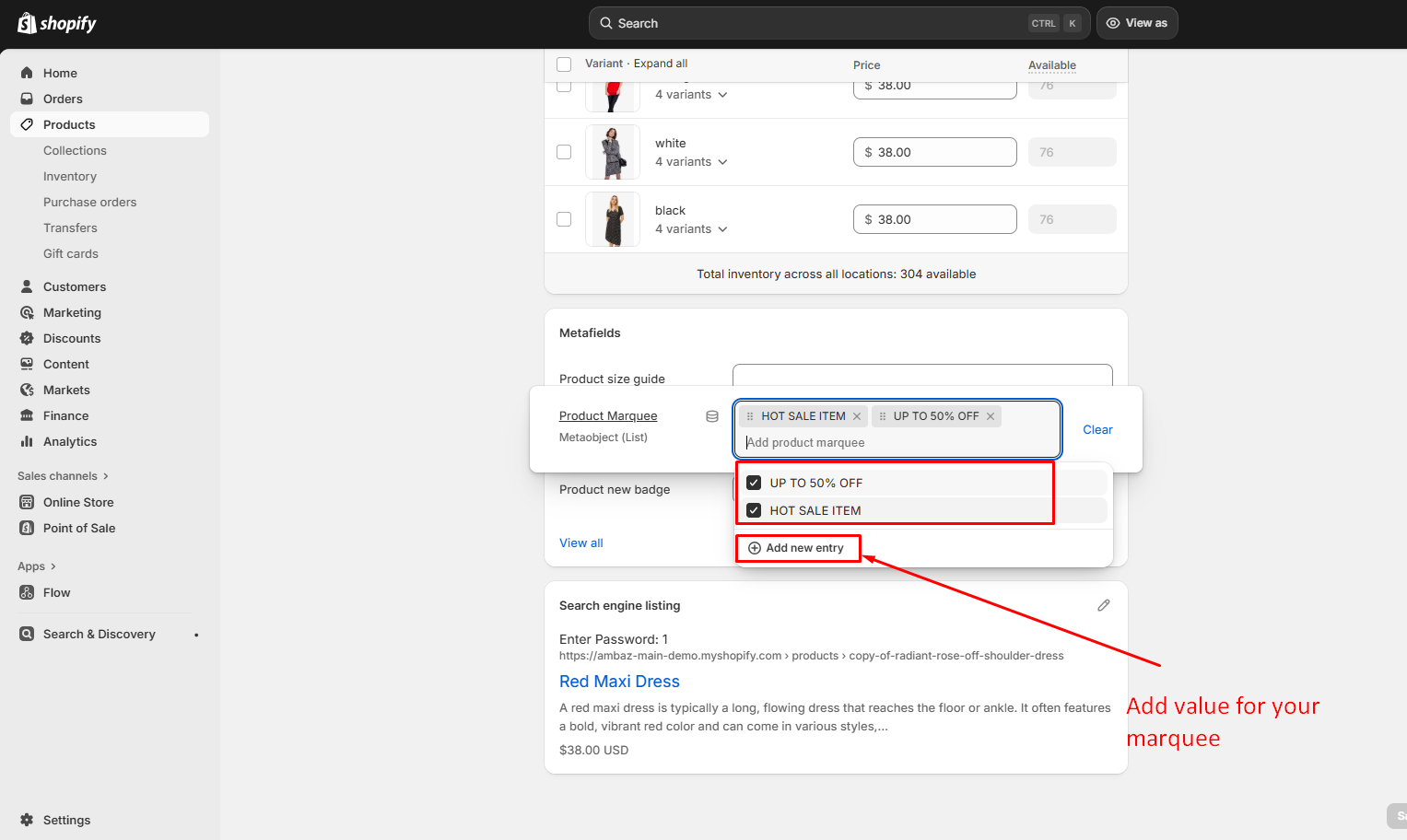Click the Settings gear icon in the sidebar
Viewport: 1407px width, 840px height.
(27, 820)
